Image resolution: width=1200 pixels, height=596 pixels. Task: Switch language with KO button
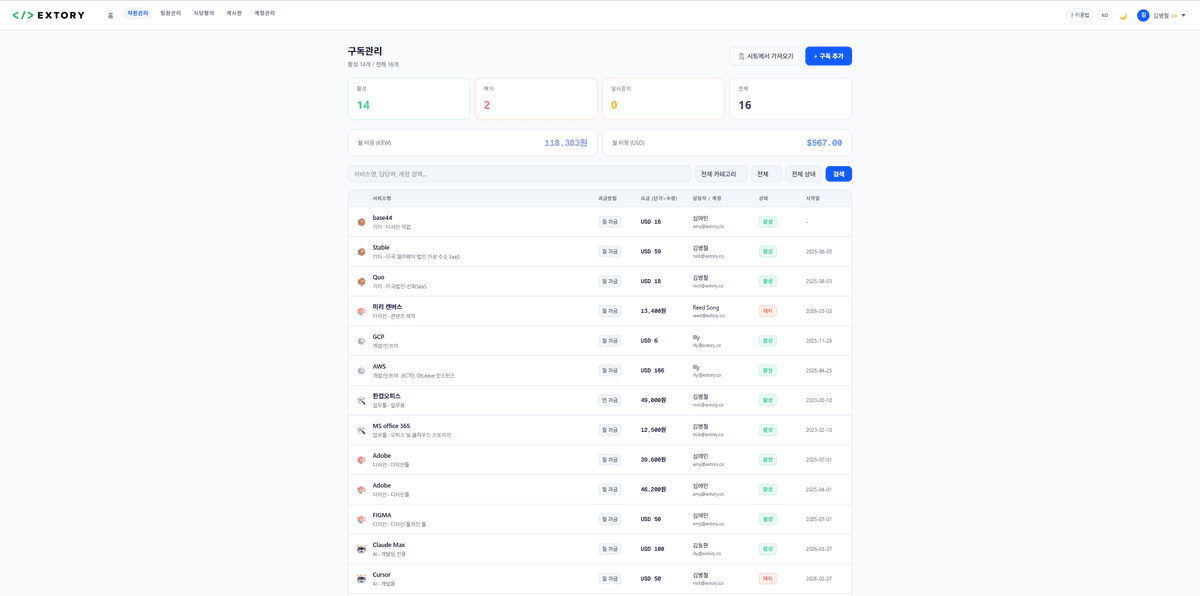(1104, 15)
